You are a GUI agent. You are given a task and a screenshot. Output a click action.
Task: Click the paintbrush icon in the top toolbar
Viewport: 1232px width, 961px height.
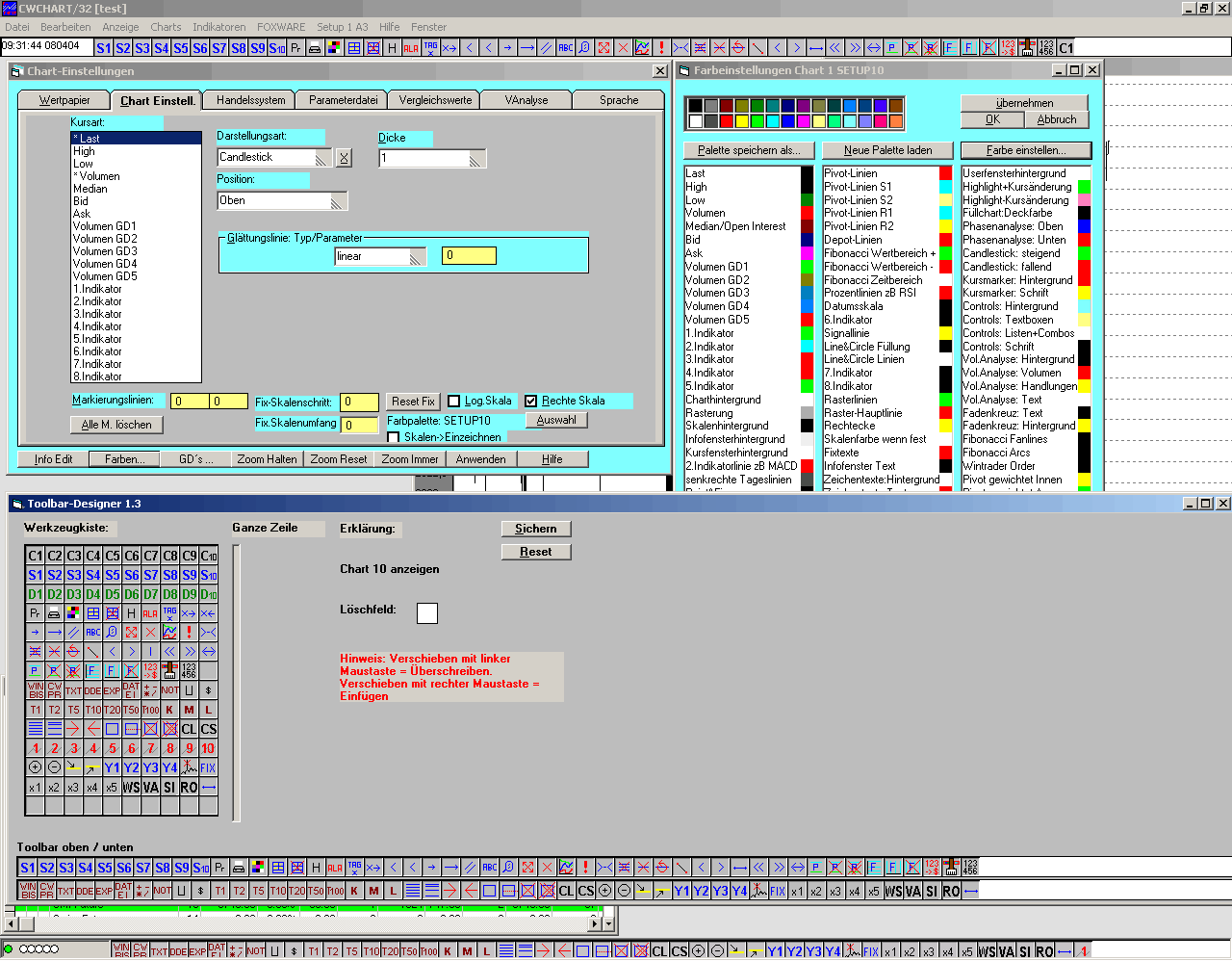click(x=1027, y=47)
